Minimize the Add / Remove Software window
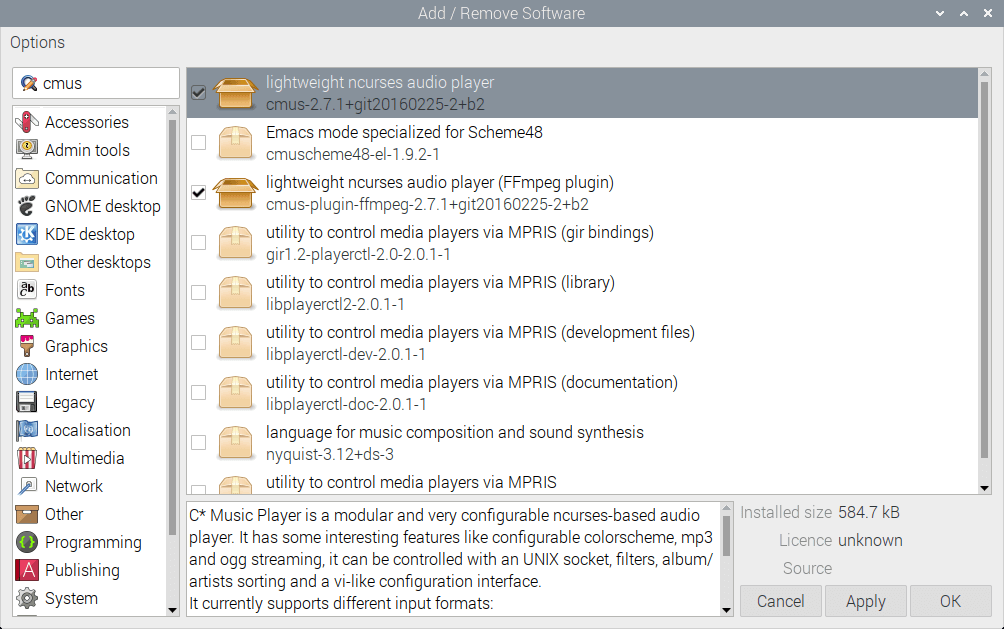The height and width of the screenshot is (629, 1004). [x=940, y=13]
